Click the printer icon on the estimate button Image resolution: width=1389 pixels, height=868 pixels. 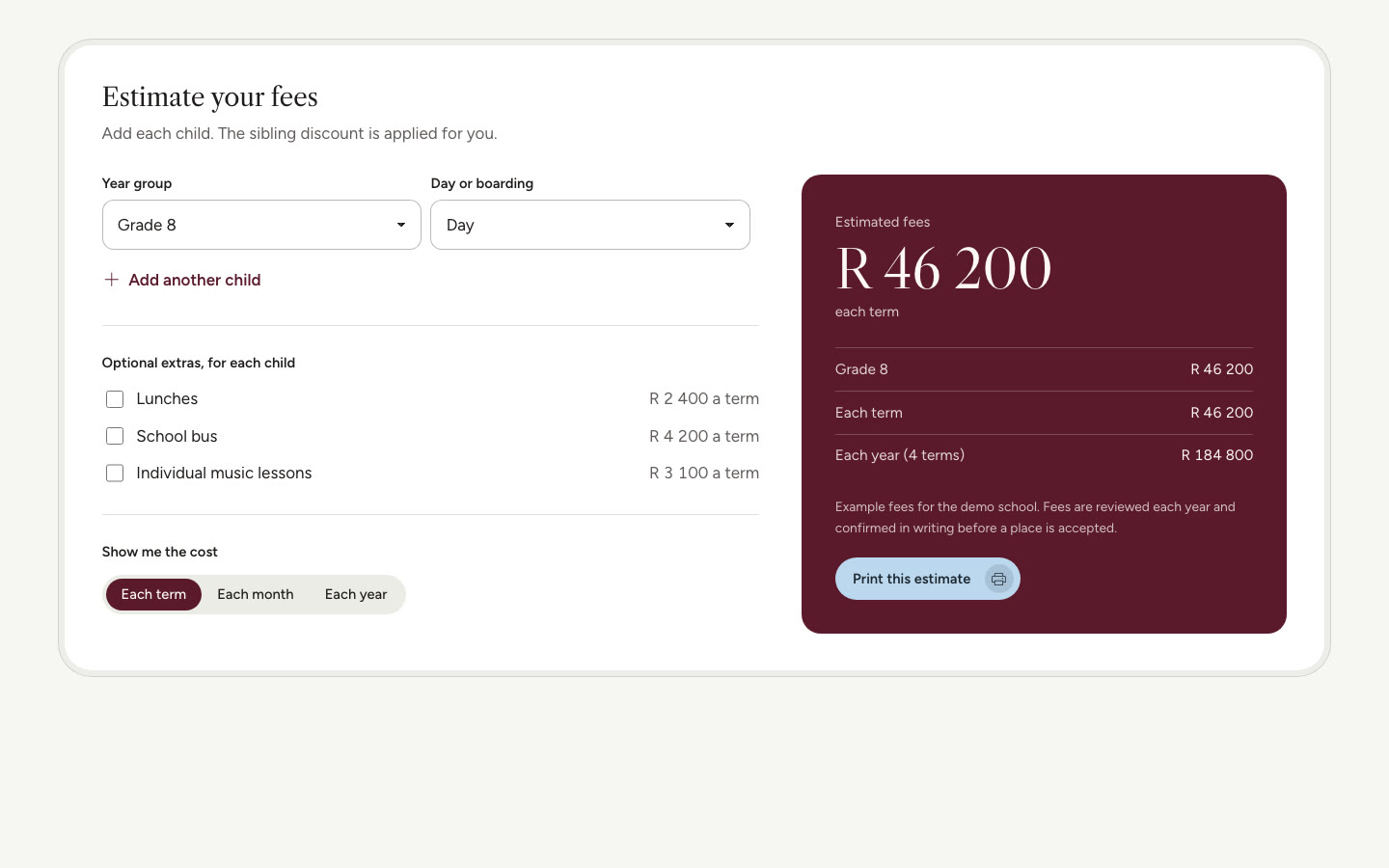tap(998, 579)
